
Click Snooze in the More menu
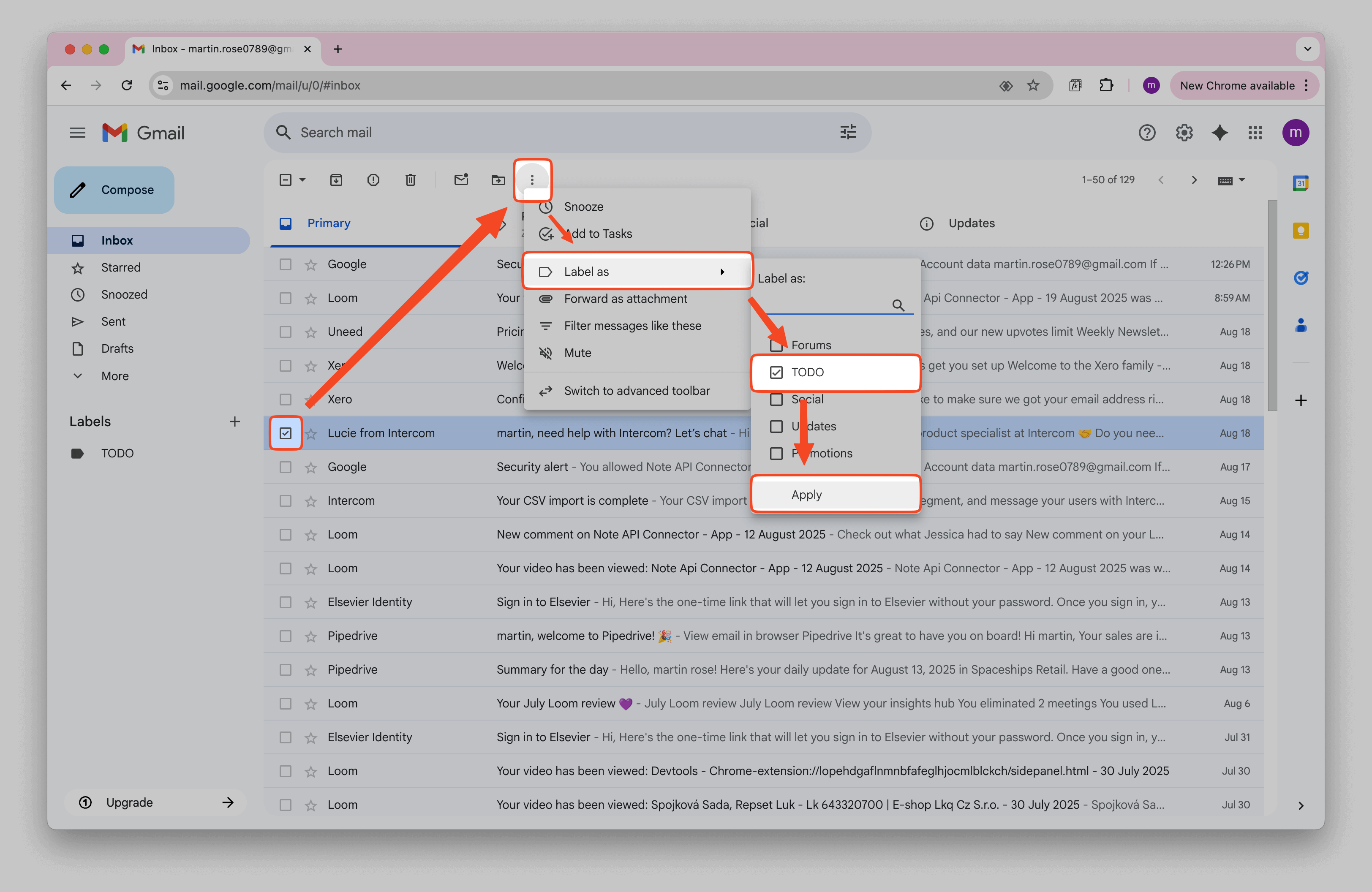coord(637,206)
